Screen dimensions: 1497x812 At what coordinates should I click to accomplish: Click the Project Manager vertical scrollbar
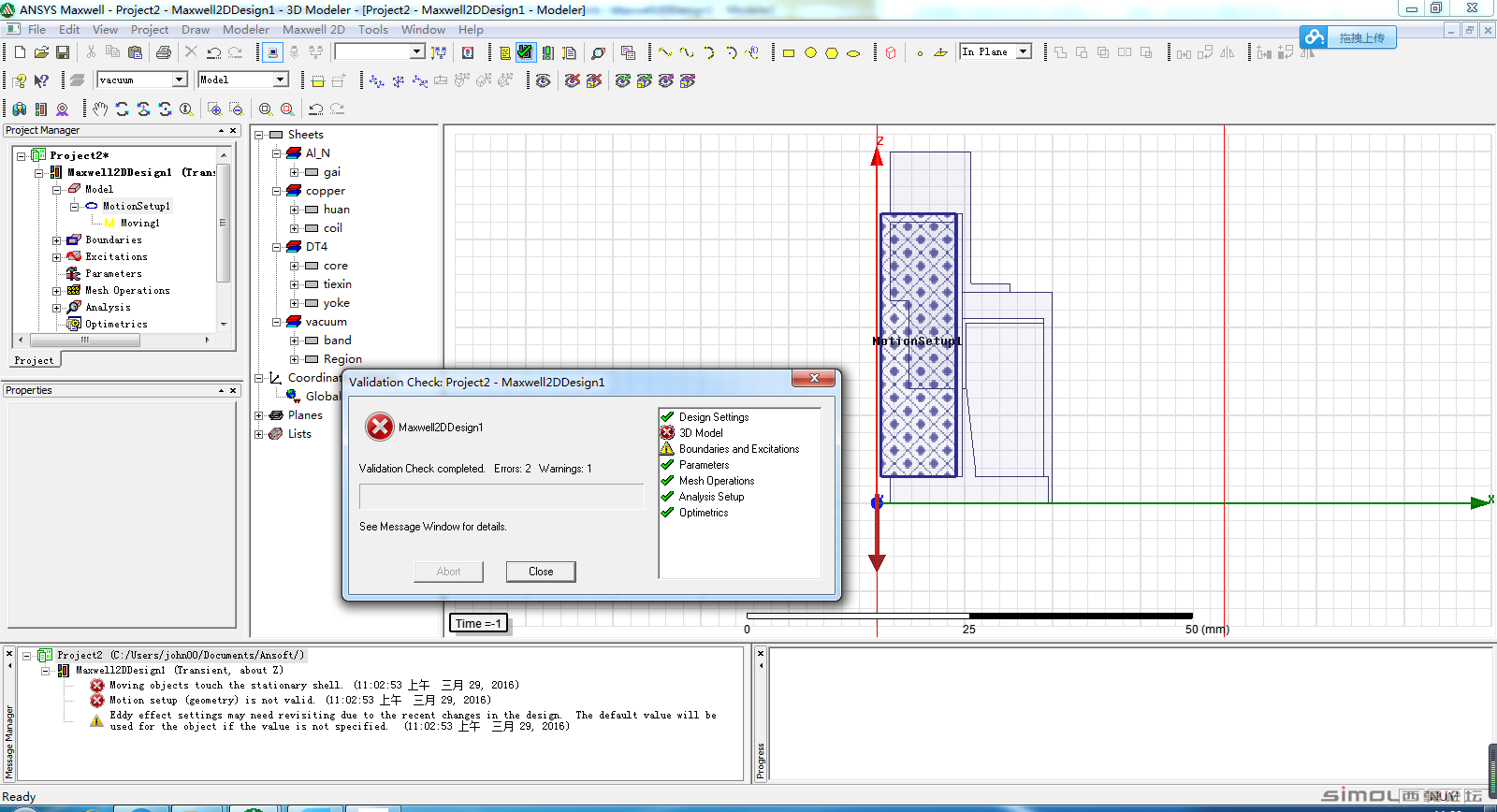tap(224, 223)
